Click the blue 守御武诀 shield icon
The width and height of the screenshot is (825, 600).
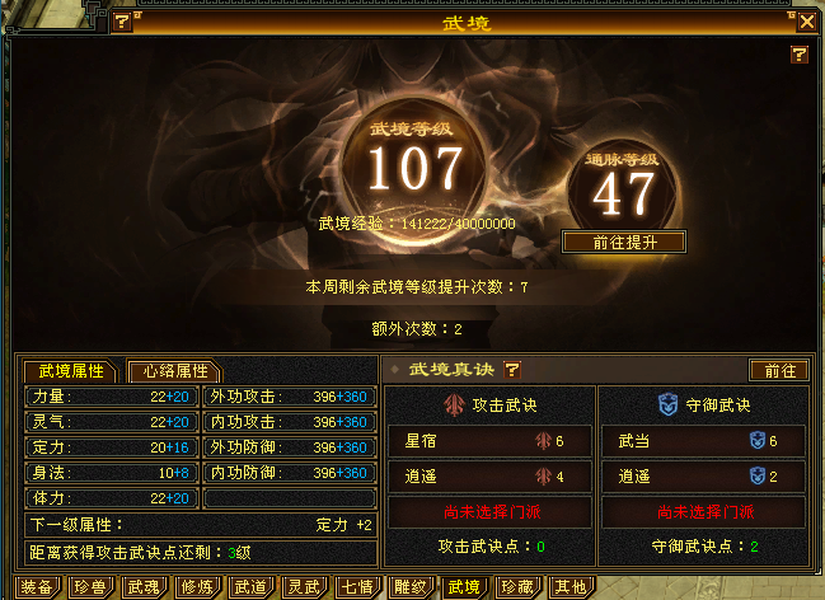tap(668, 405)
